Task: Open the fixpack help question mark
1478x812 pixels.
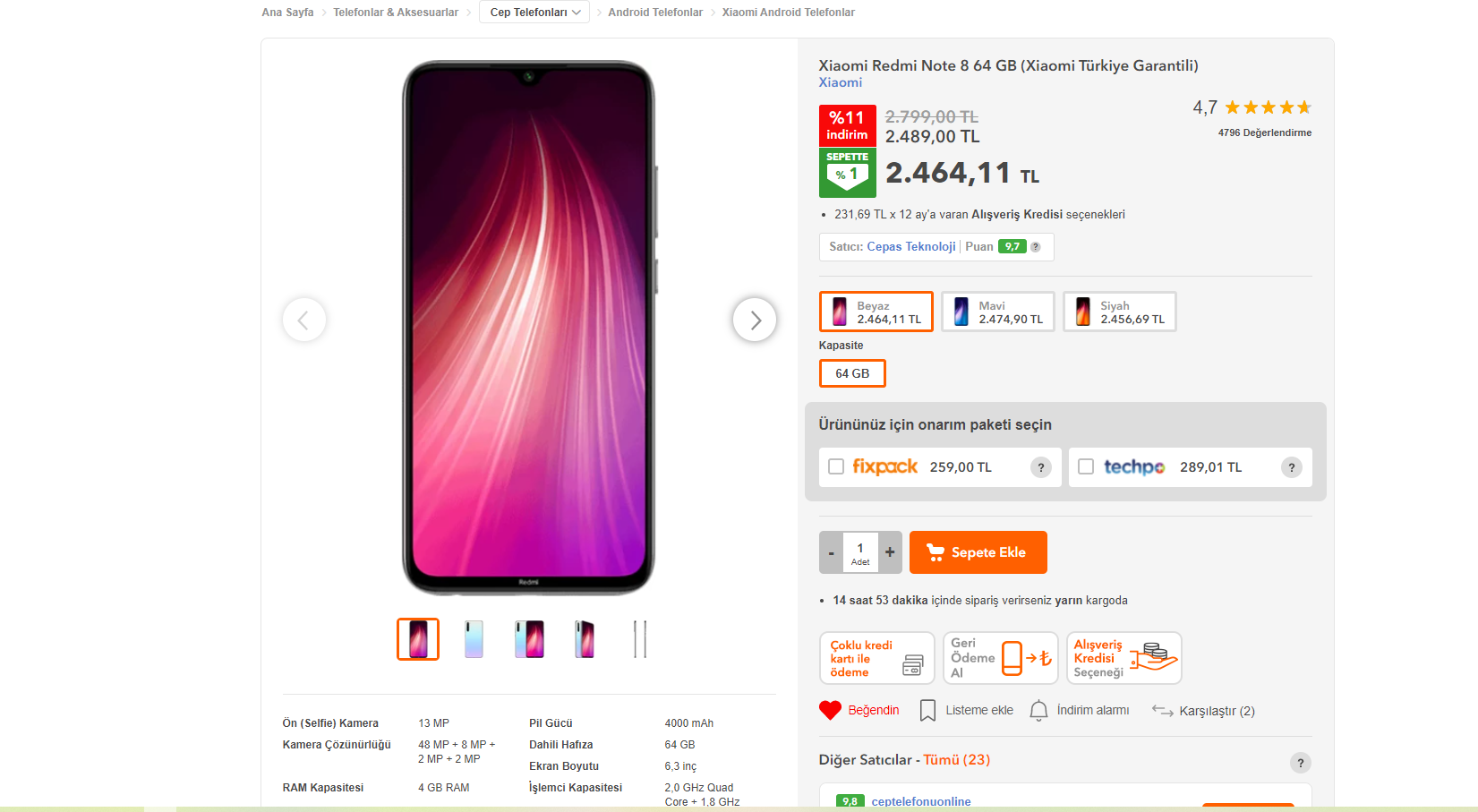Action: (x=1040, y=467)
